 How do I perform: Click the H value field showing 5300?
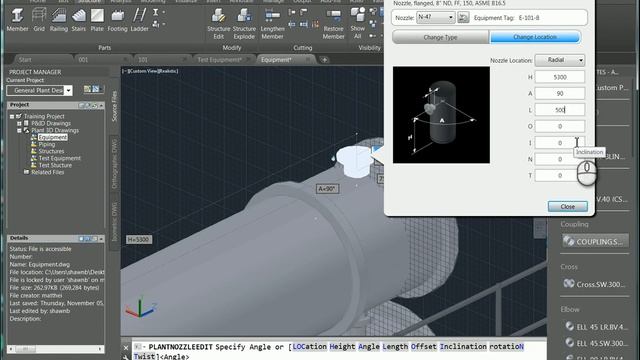pos(560,77)
